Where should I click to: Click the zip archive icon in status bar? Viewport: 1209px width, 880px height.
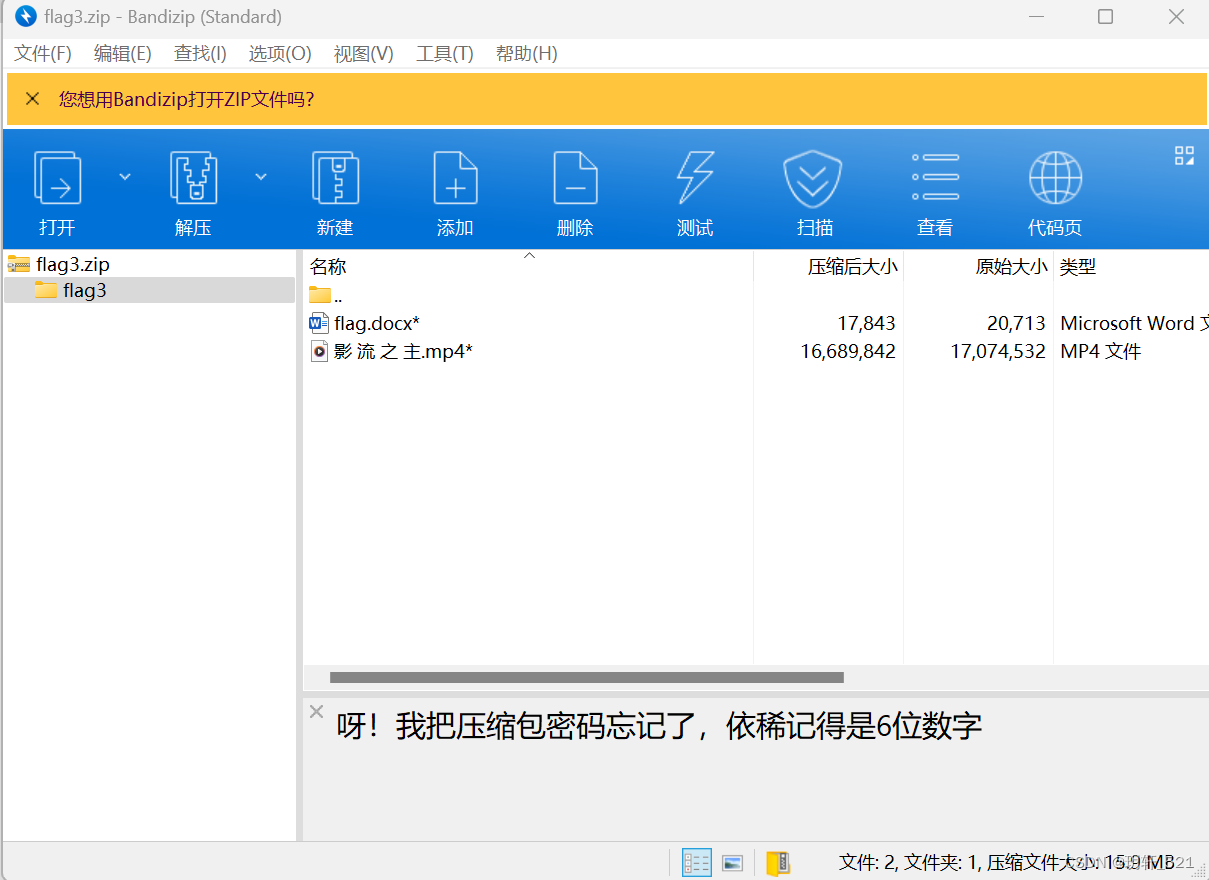pos(778,863)
